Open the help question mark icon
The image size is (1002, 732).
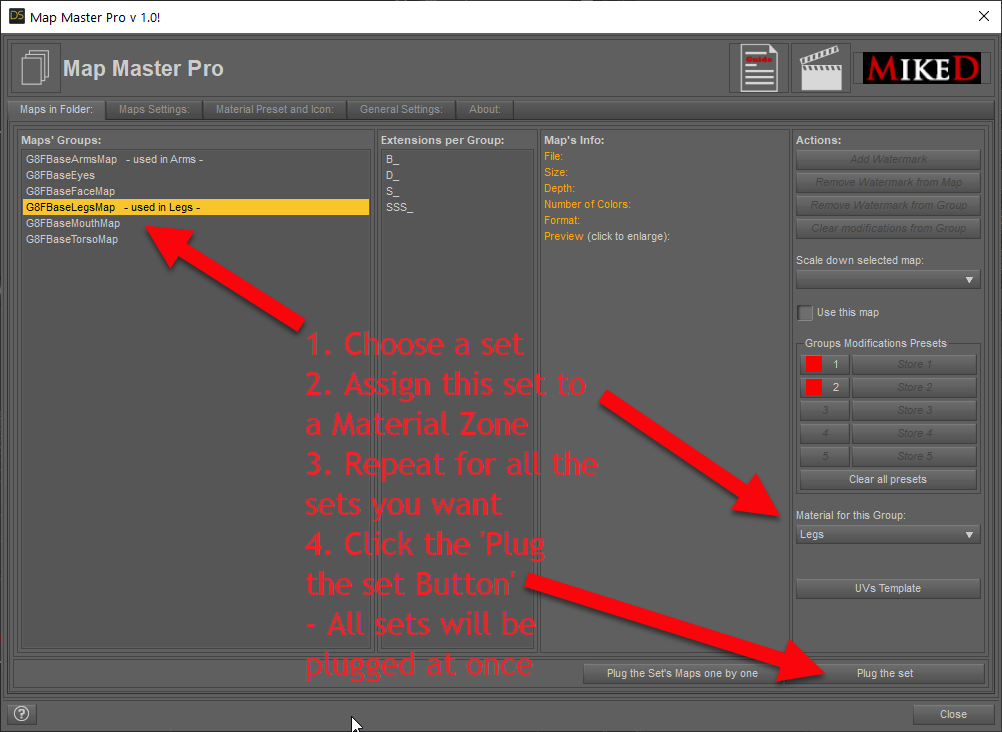[21, 713]
